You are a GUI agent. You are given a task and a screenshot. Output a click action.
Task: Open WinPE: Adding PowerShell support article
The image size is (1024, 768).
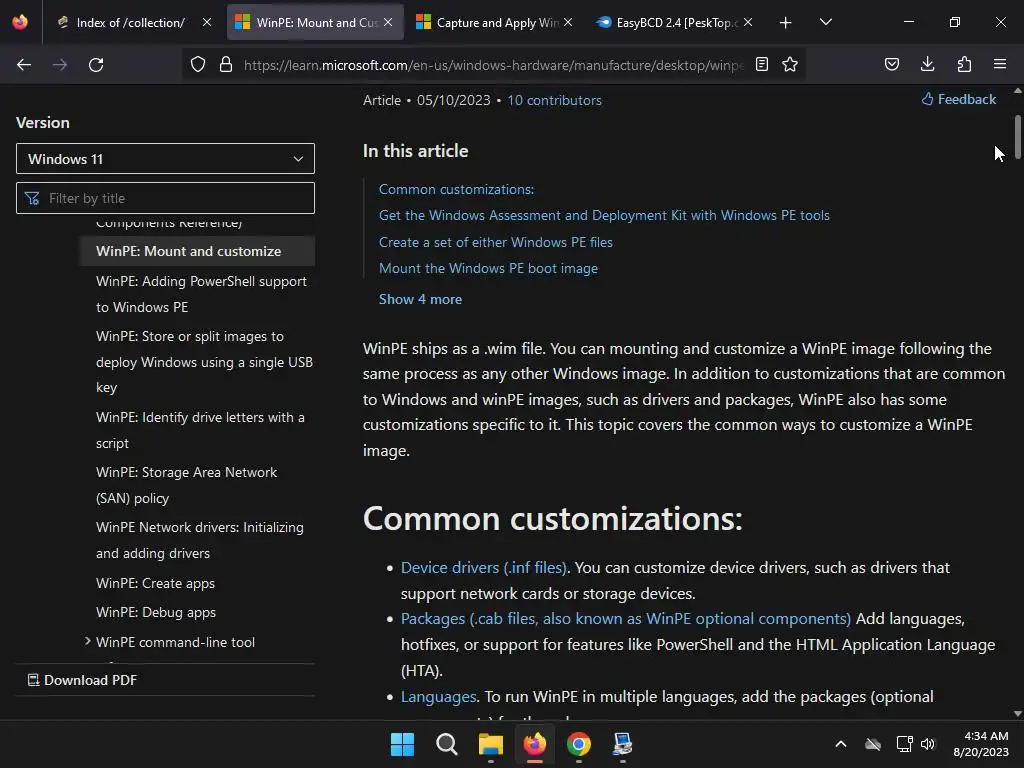pyautogui.click(x=201, y=294)
